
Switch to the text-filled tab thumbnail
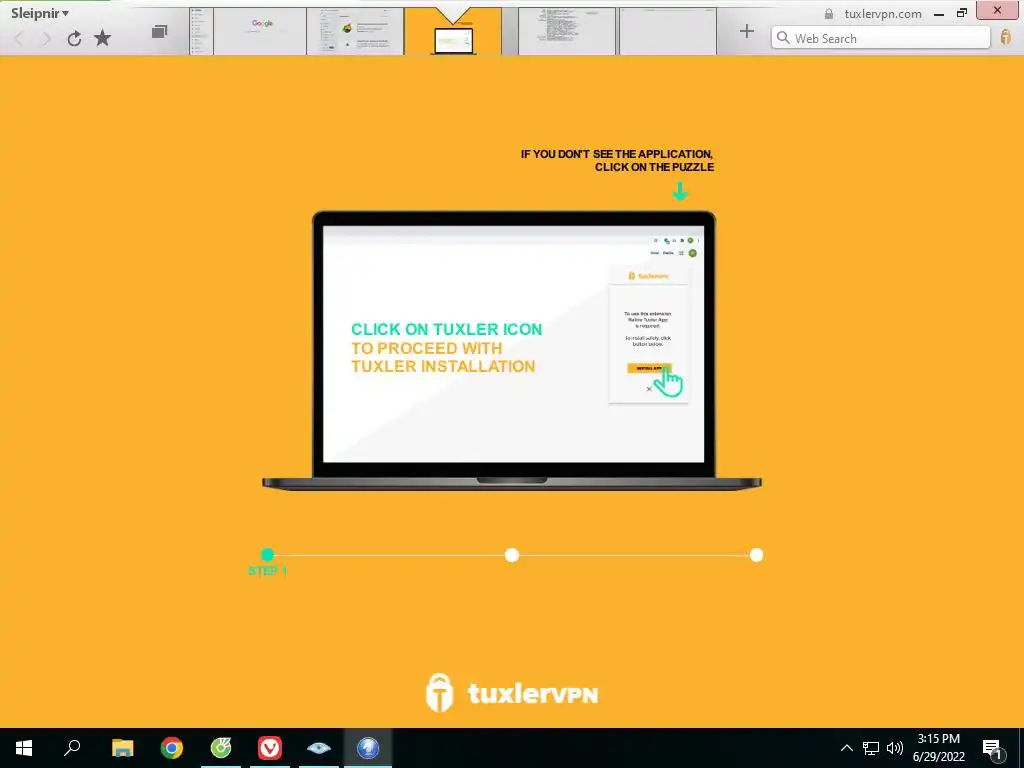click(567, 31)
